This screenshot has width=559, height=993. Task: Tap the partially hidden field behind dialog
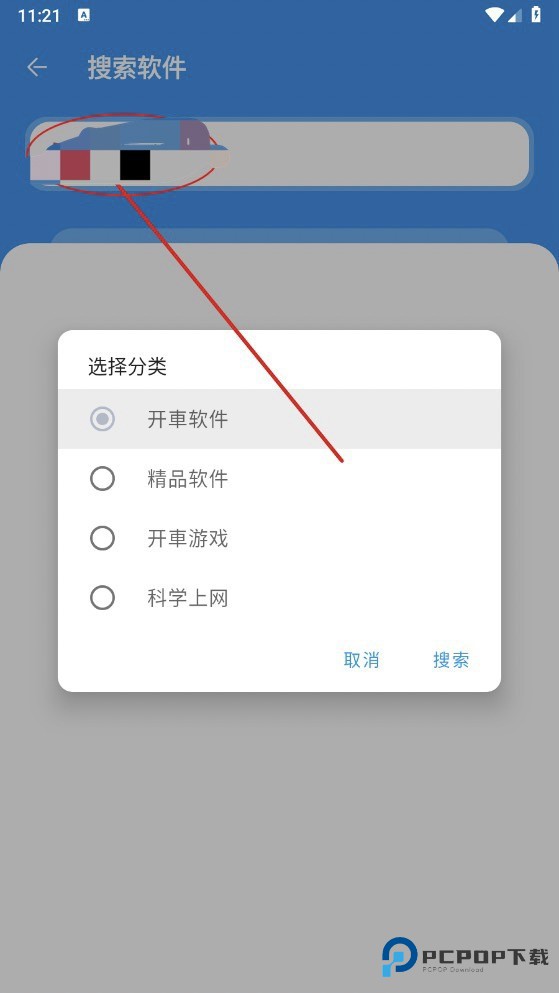279,236
